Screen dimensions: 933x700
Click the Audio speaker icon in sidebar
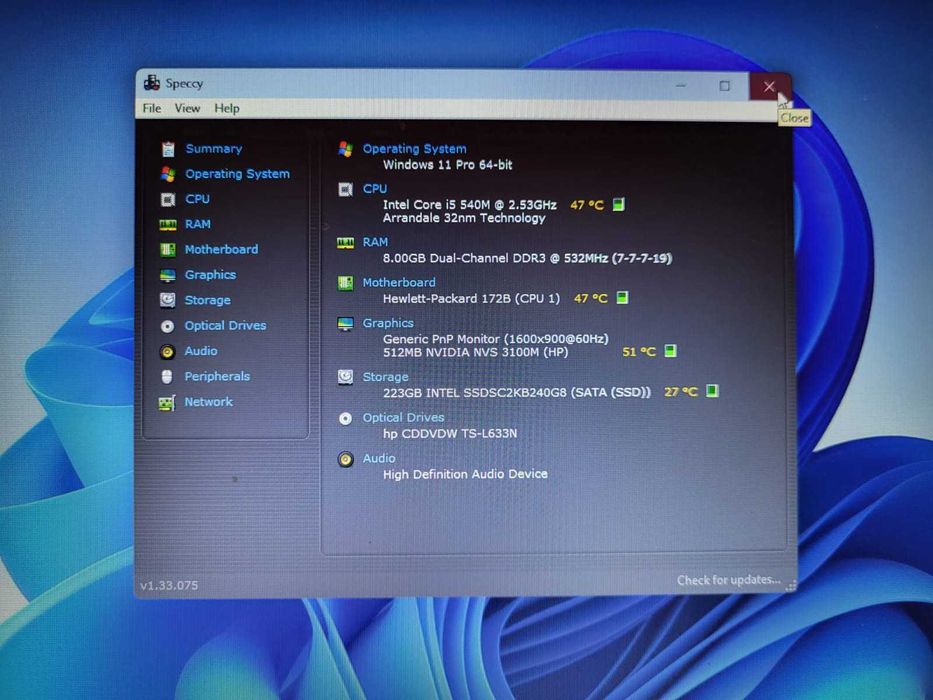(x=168, y=352)
